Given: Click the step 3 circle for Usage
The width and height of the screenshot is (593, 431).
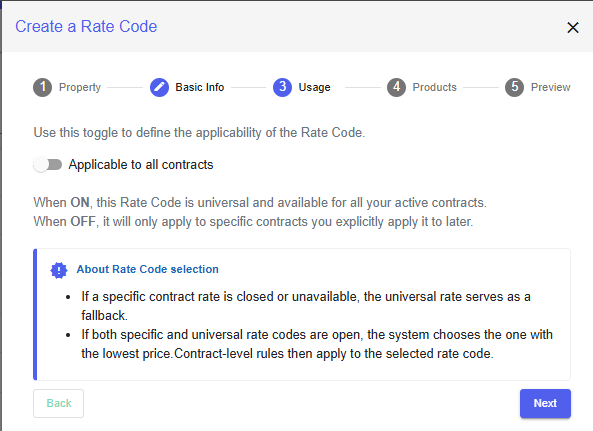Looking at the screenshot, I should (282, 87).
